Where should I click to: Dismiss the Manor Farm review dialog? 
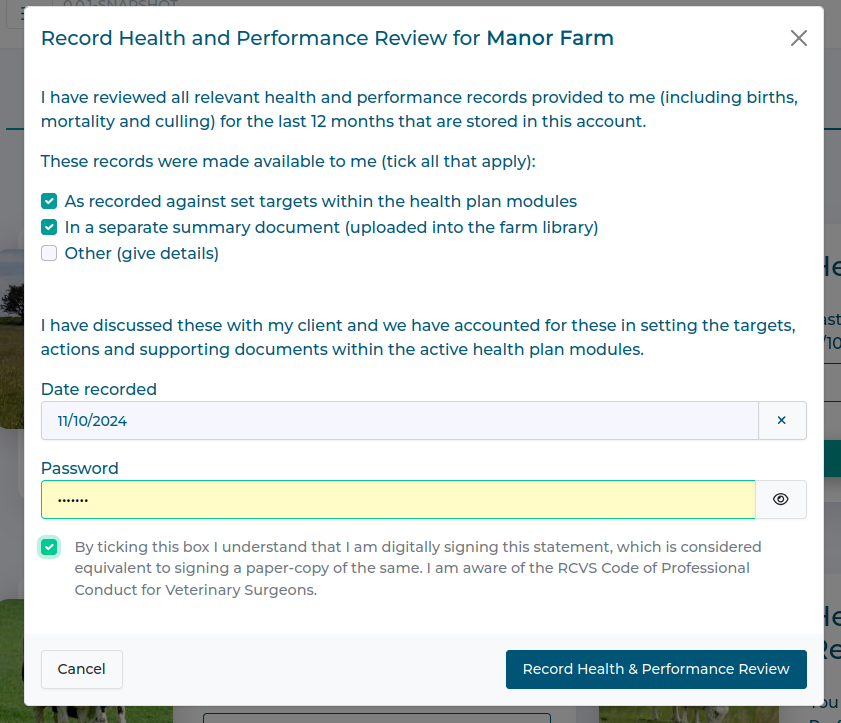[798, 38]
